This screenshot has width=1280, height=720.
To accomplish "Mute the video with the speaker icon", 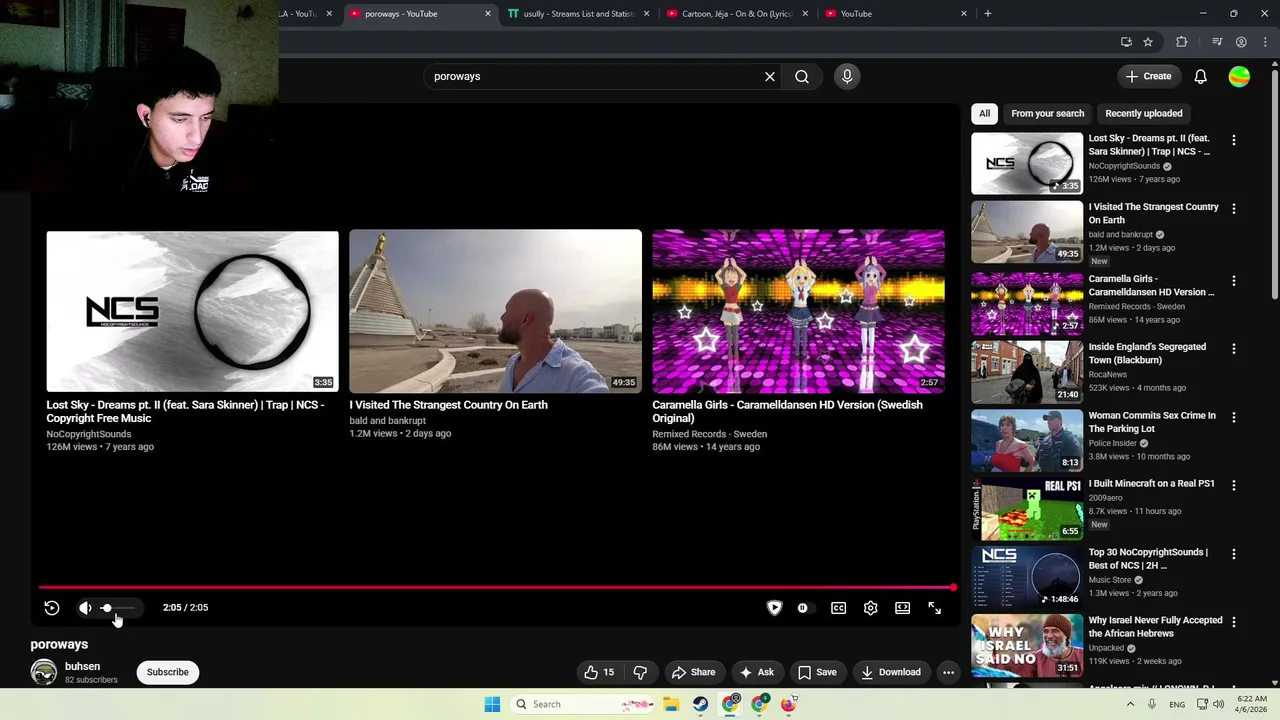I will point(85,608).
